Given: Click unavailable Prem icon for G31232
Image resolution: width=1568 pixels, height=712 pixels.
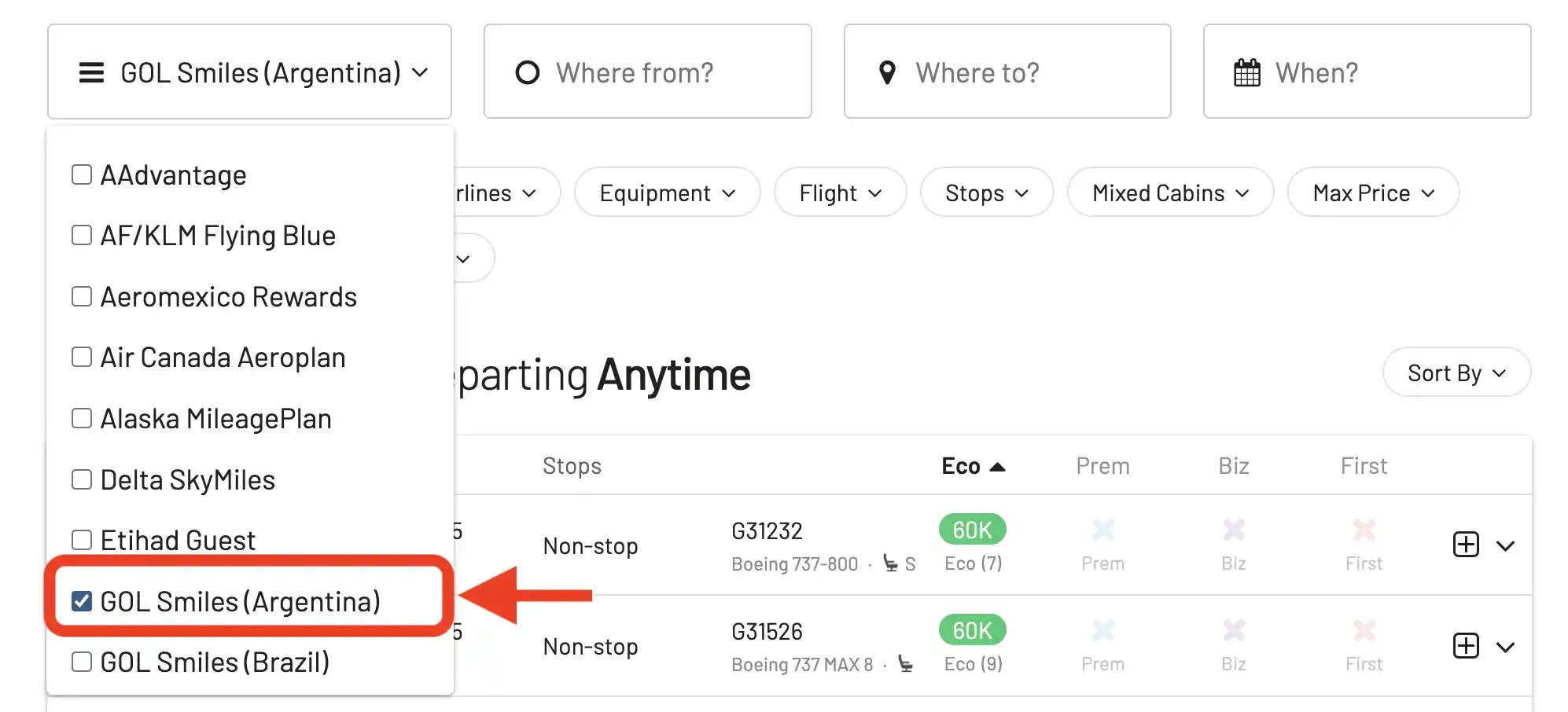Looking at the screenshot, I should 1103,530.
